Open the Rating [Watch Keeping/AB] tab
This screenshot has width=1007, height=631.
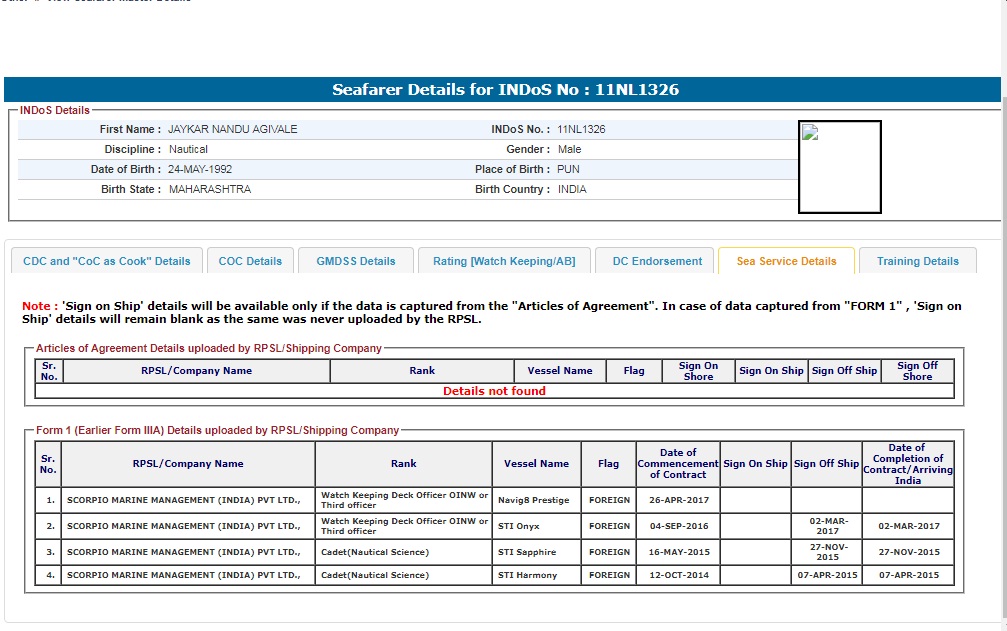pos(504,261)
